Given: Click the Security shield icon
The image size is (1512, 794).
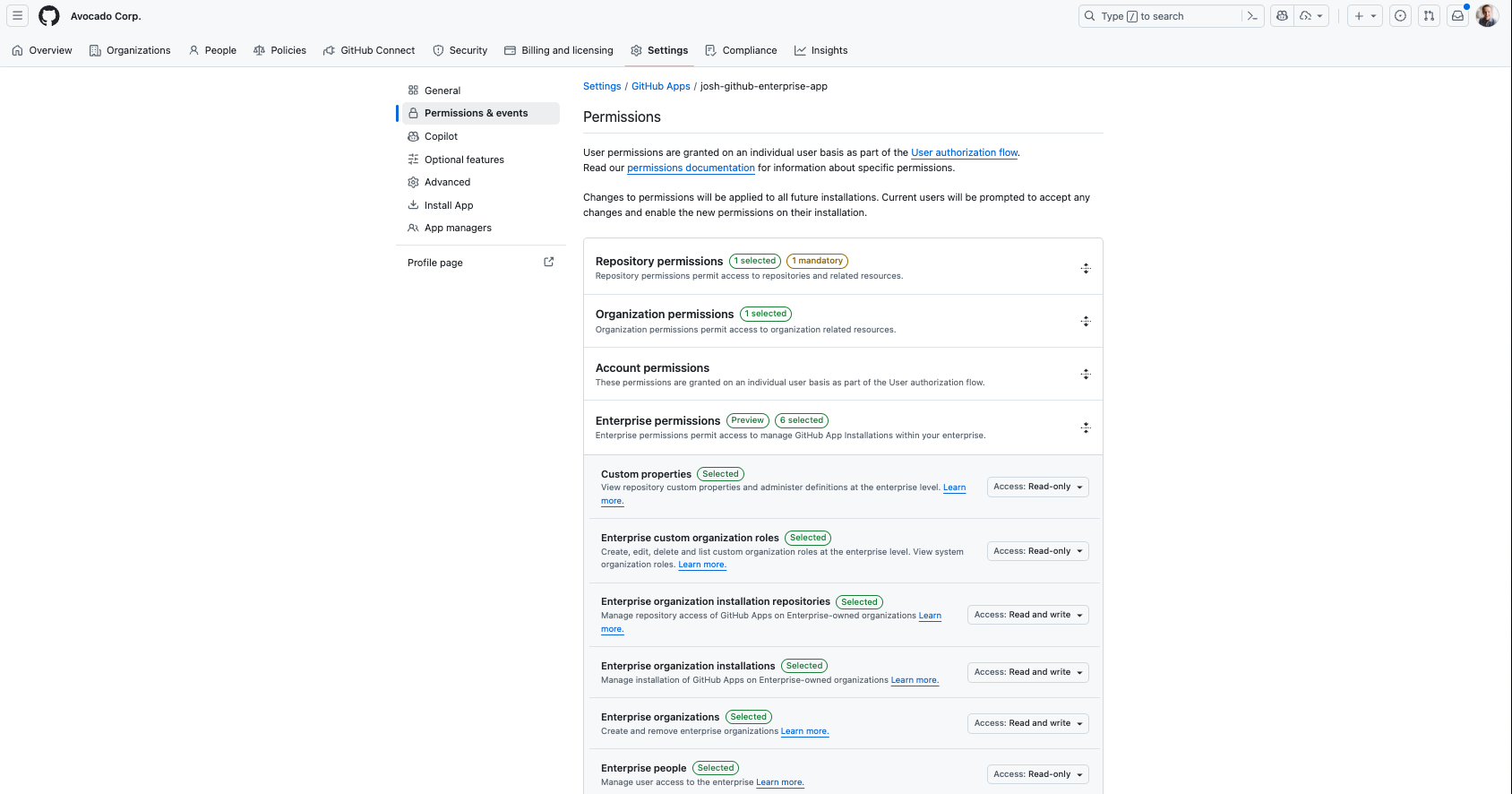Looking at the screenshot, I should tap(438, 50).
